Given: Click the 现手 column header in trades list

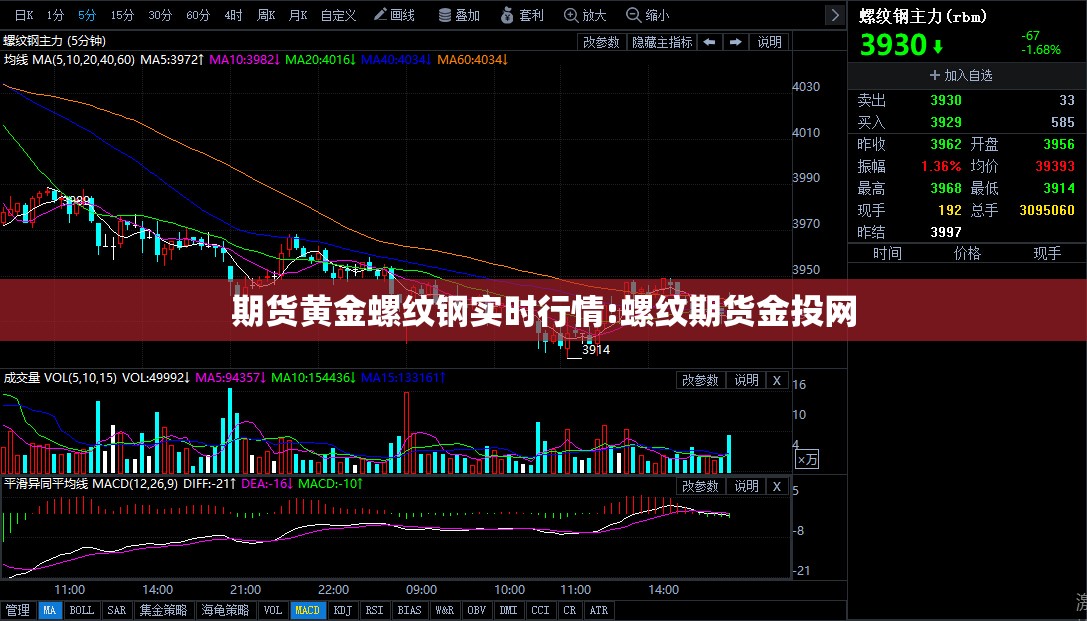Looking at the screenshot, I should click(x=1047, y=254).
